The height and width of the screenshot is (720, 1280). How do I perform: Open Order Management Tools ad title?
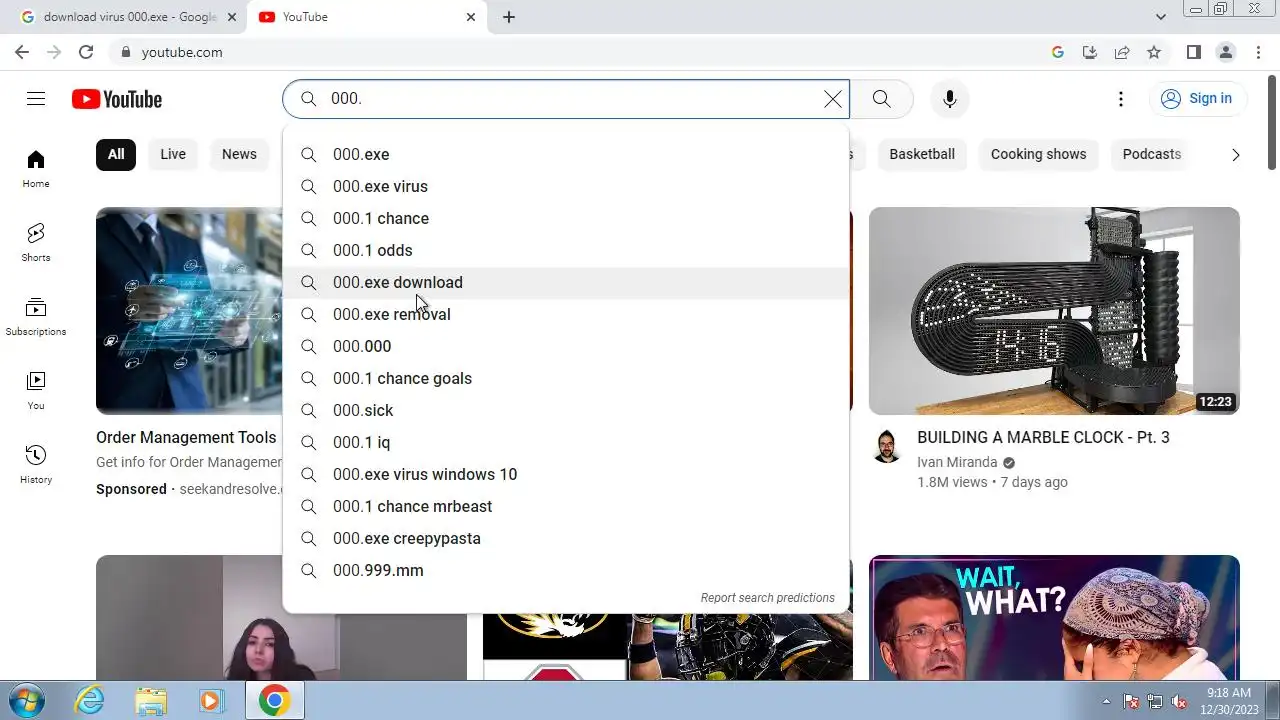[186, 437]
